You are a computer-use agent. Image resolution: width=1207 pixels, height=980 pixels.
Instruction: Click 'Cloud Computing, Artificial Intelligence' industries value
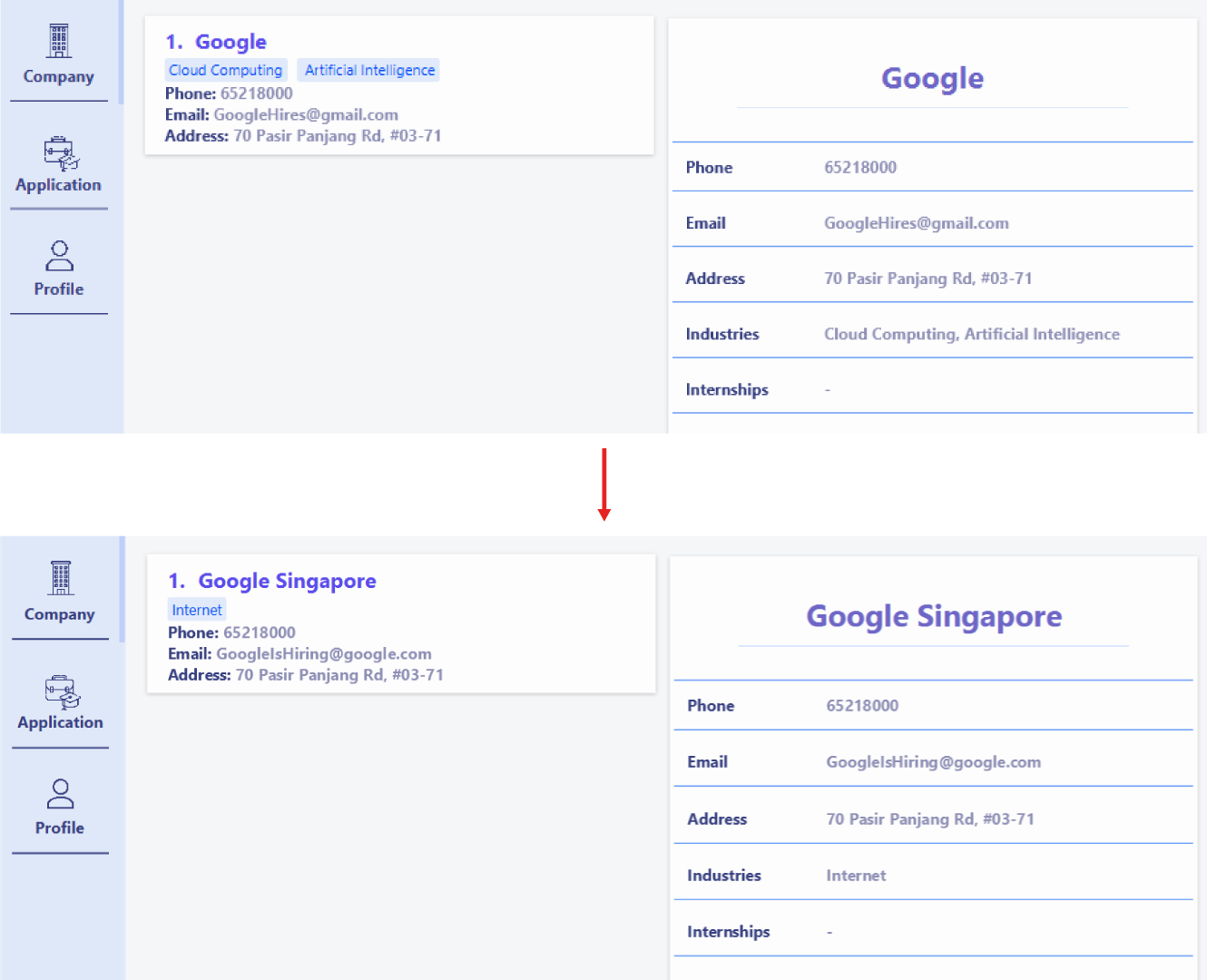(972, 334)
